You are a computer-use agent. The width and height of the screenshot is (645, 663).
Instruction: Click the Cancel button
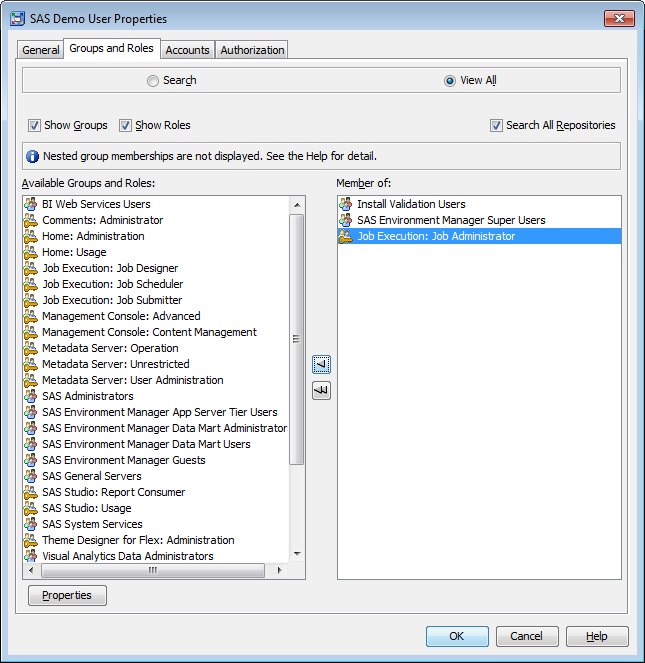coord(527,636)
